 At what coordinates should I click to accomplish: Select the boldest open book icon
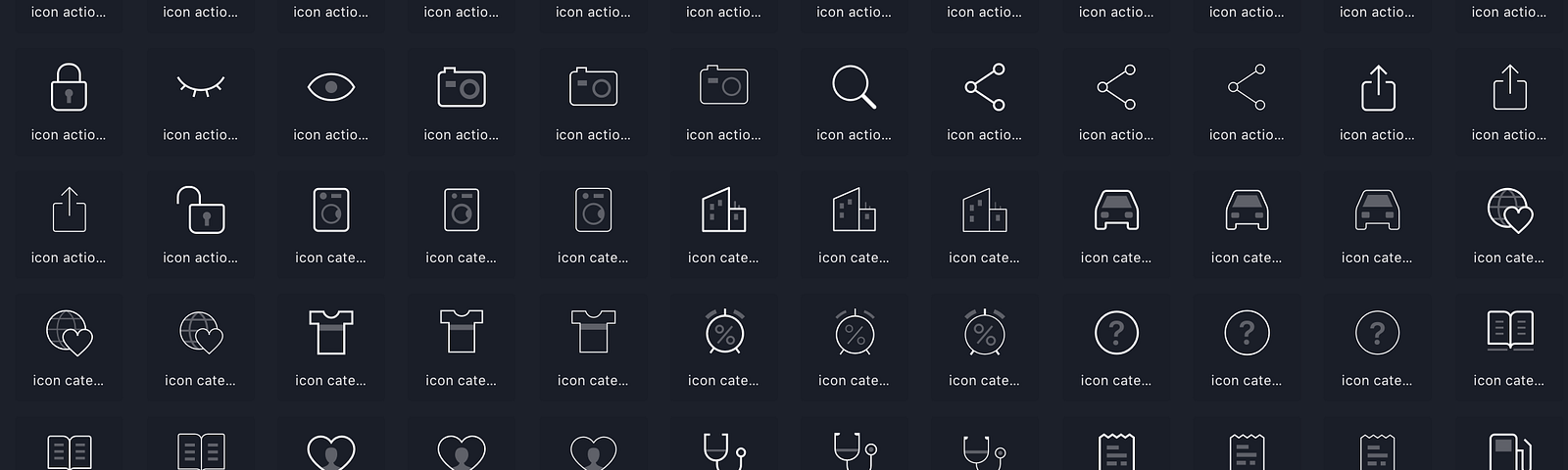tap(1510, 331)
